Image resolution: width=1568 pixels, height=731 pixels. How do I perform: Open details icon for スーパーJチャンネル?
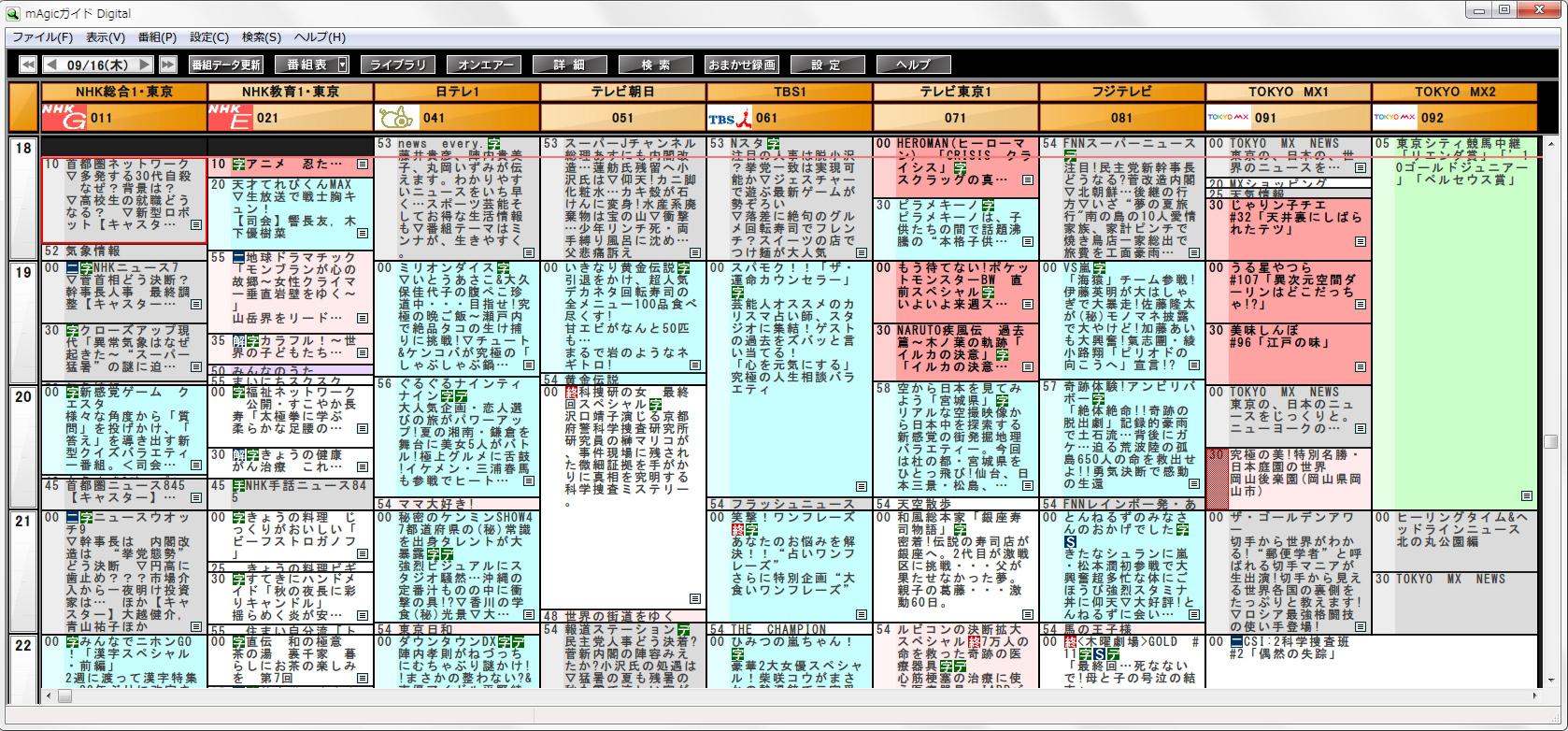point(695,252)
